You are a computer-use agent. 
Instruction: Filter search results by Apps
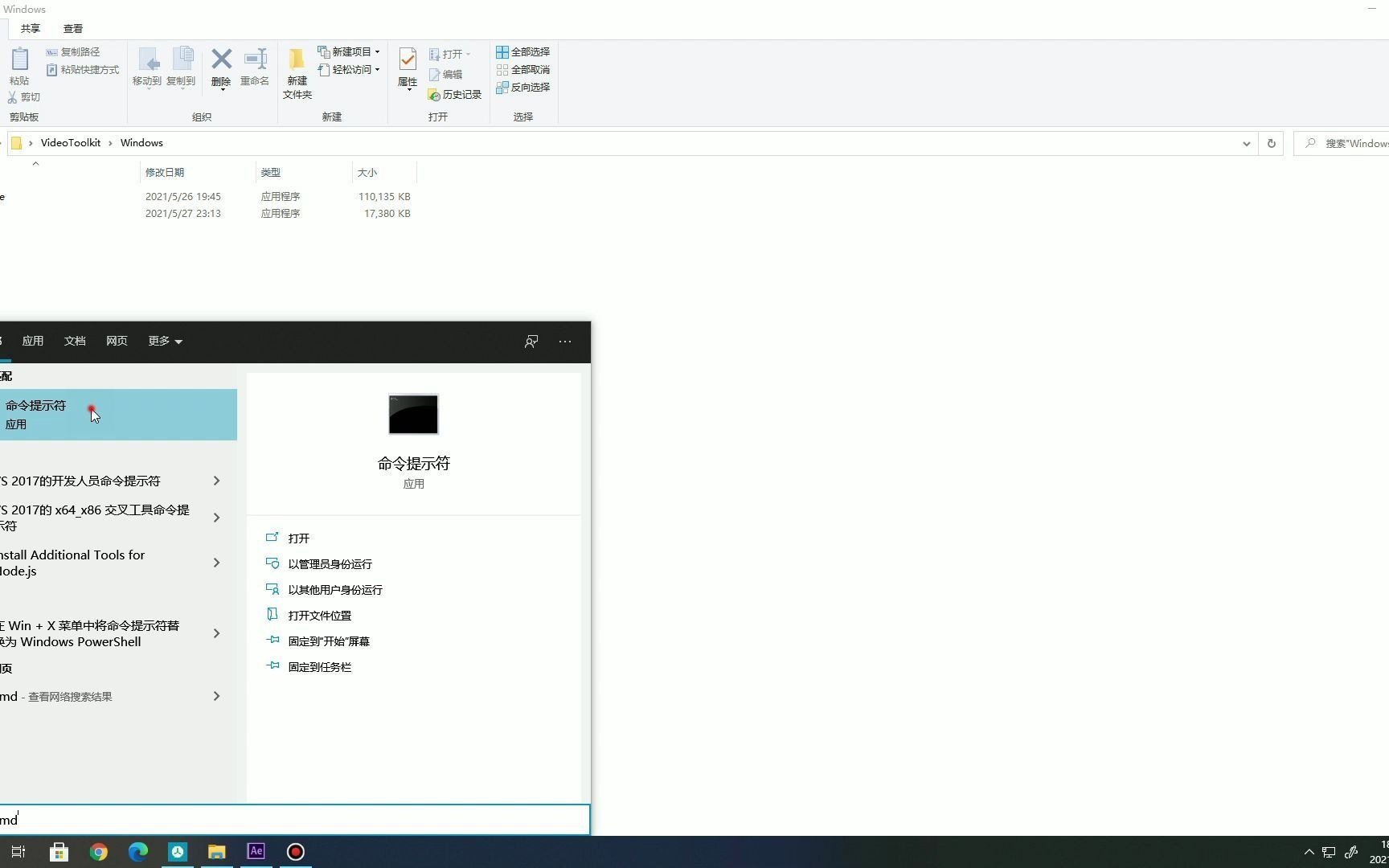click(x=33, y=342)
